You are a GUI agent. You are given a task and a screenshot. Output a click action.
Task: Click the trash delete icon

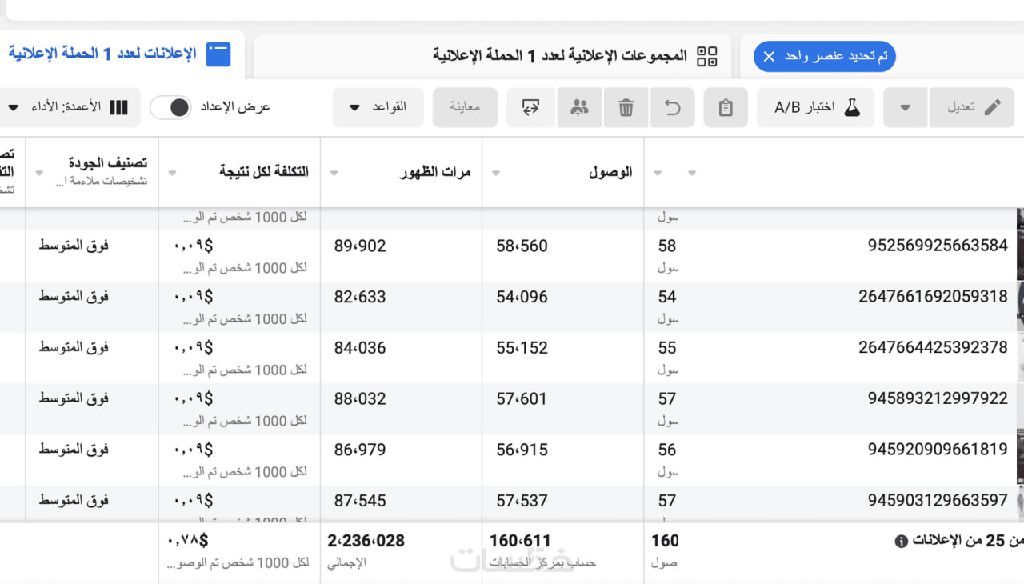tap(626, 108)
